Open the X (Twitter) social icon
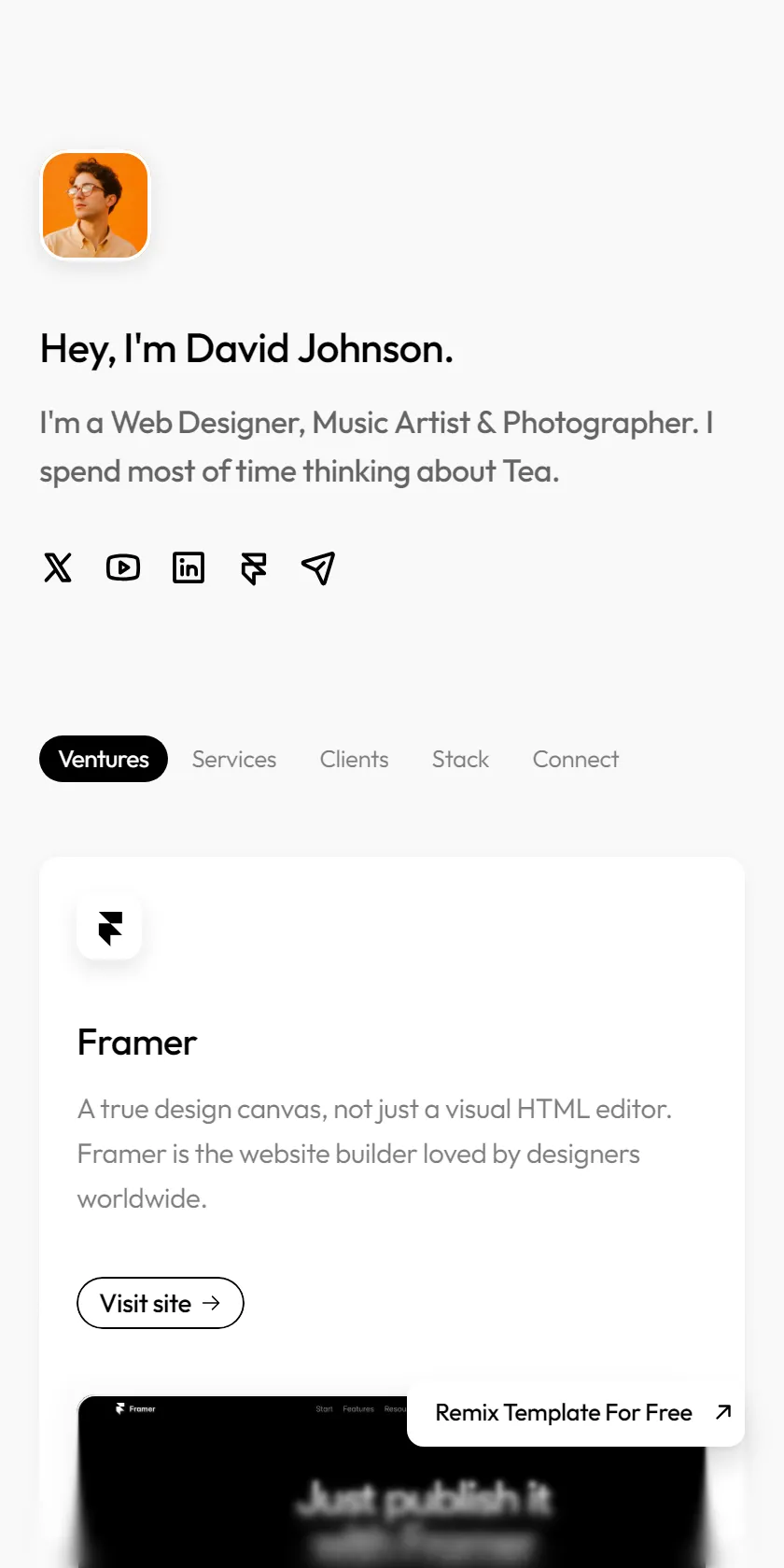The width and height of the screenshot is (784, 1568). click(x=58, y=567)
